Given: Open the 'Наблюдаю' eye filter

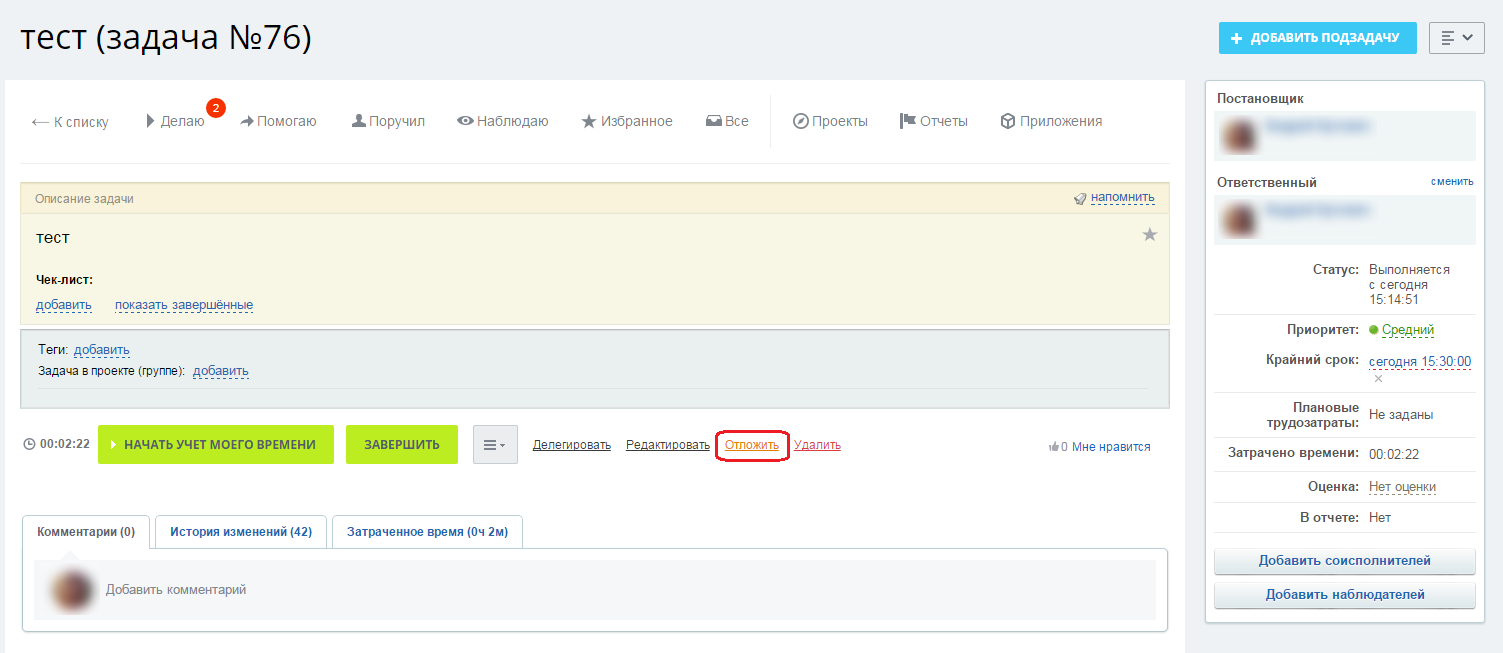Looking at the screenshot, I should coord(503,121).
